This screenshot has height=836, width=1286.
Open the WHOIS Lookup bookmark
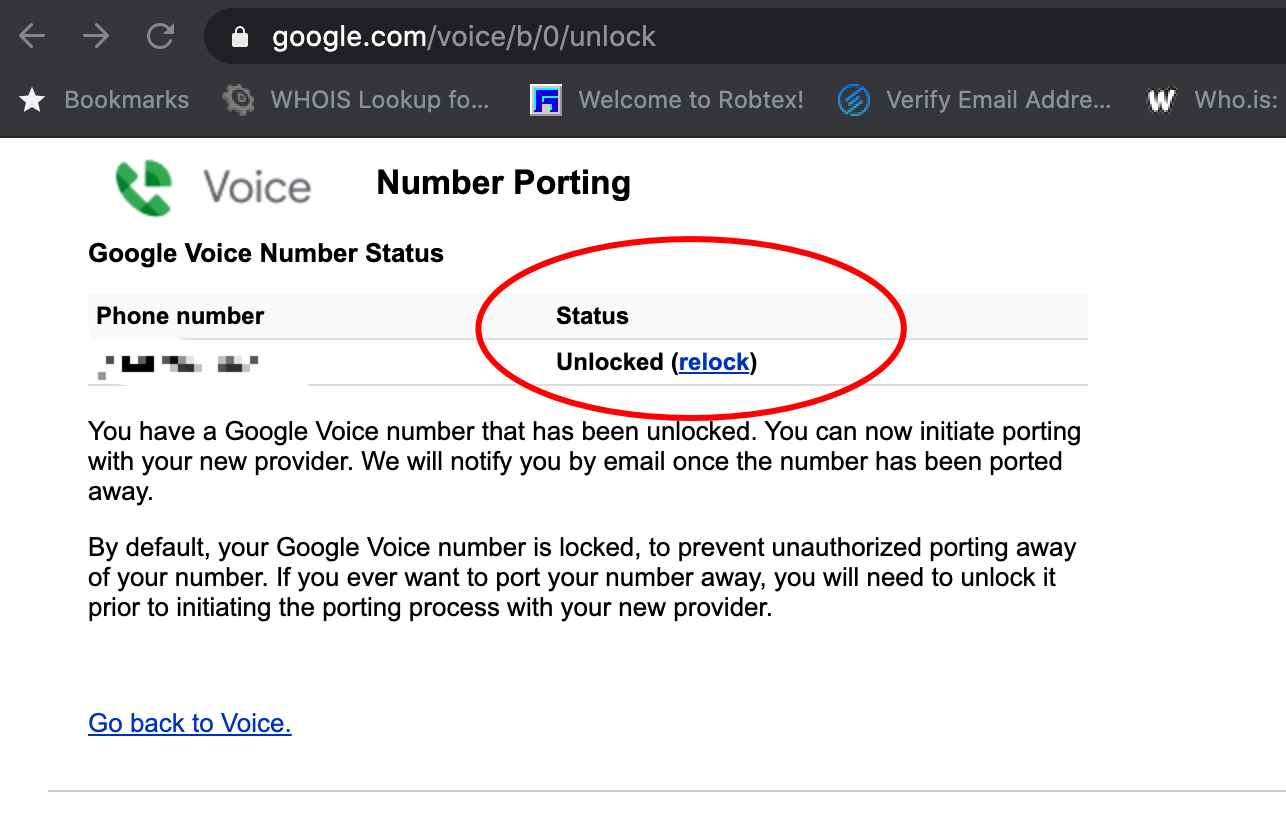pyautogui.click(x=380, y=100)
